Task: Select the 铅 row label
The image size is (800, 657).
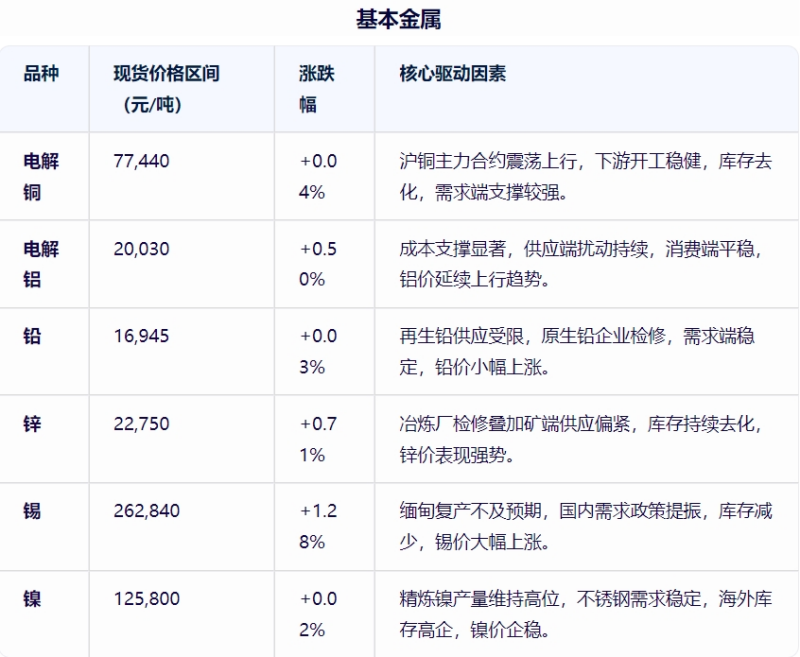Action: pos(32,337)
